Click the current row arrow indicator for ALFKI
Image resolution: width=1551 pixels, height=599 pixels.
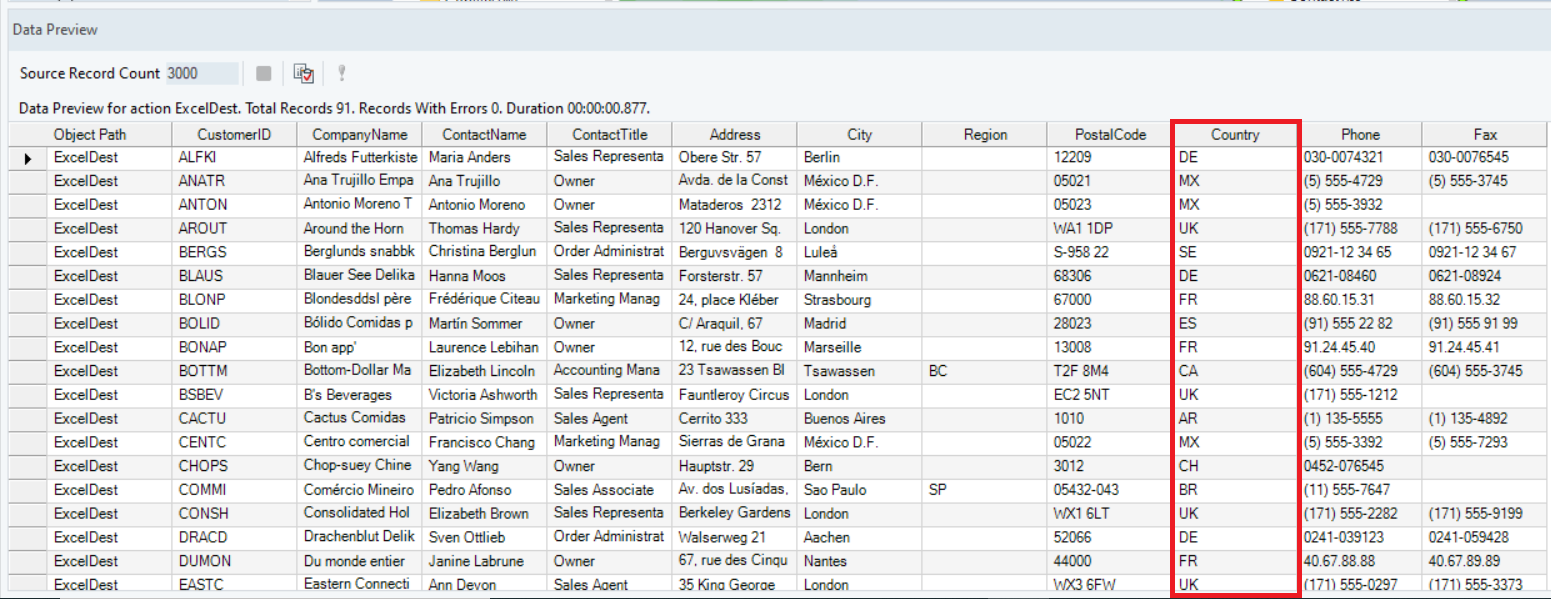pyautogui.click(x=28, y=158)
